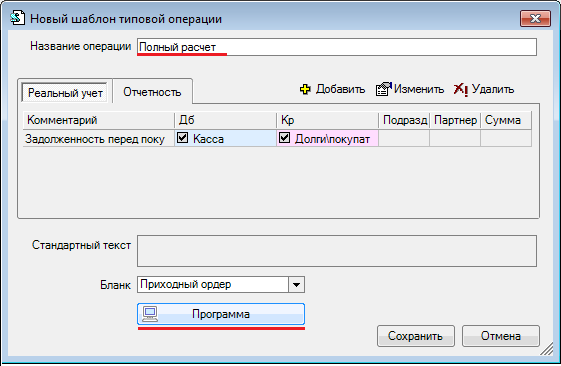
Task: Switch to the Отчетность tab
Action: coord(152,92)
